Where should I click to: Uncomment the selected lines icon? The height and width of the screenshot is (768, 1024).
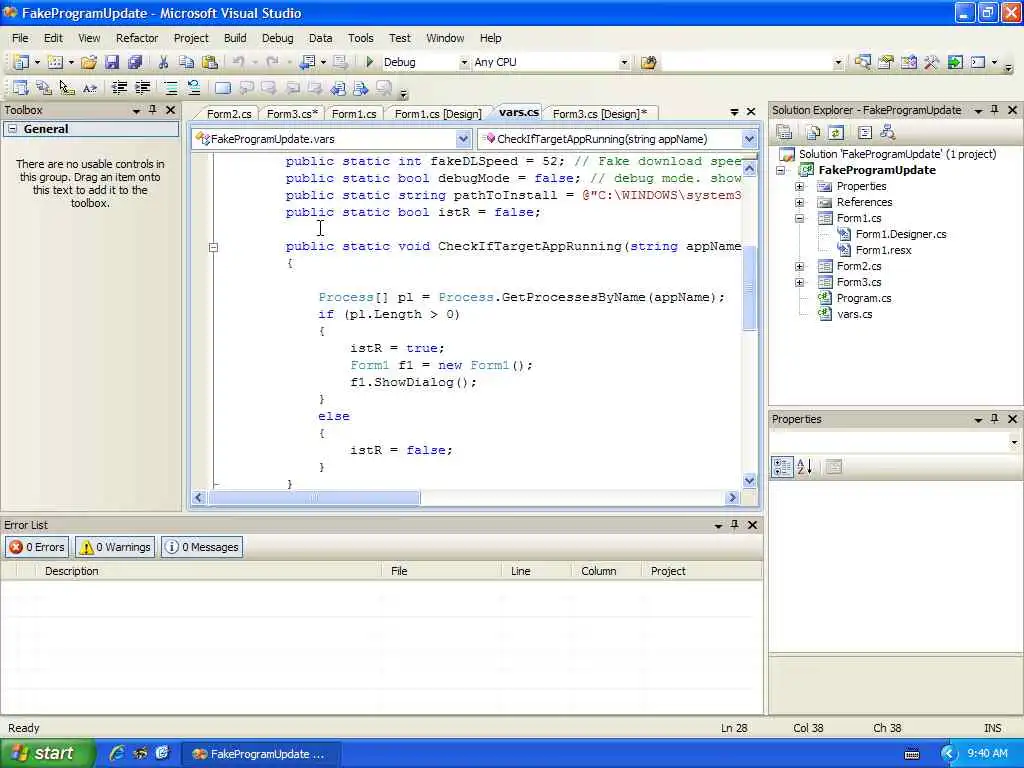pos(194,88)
